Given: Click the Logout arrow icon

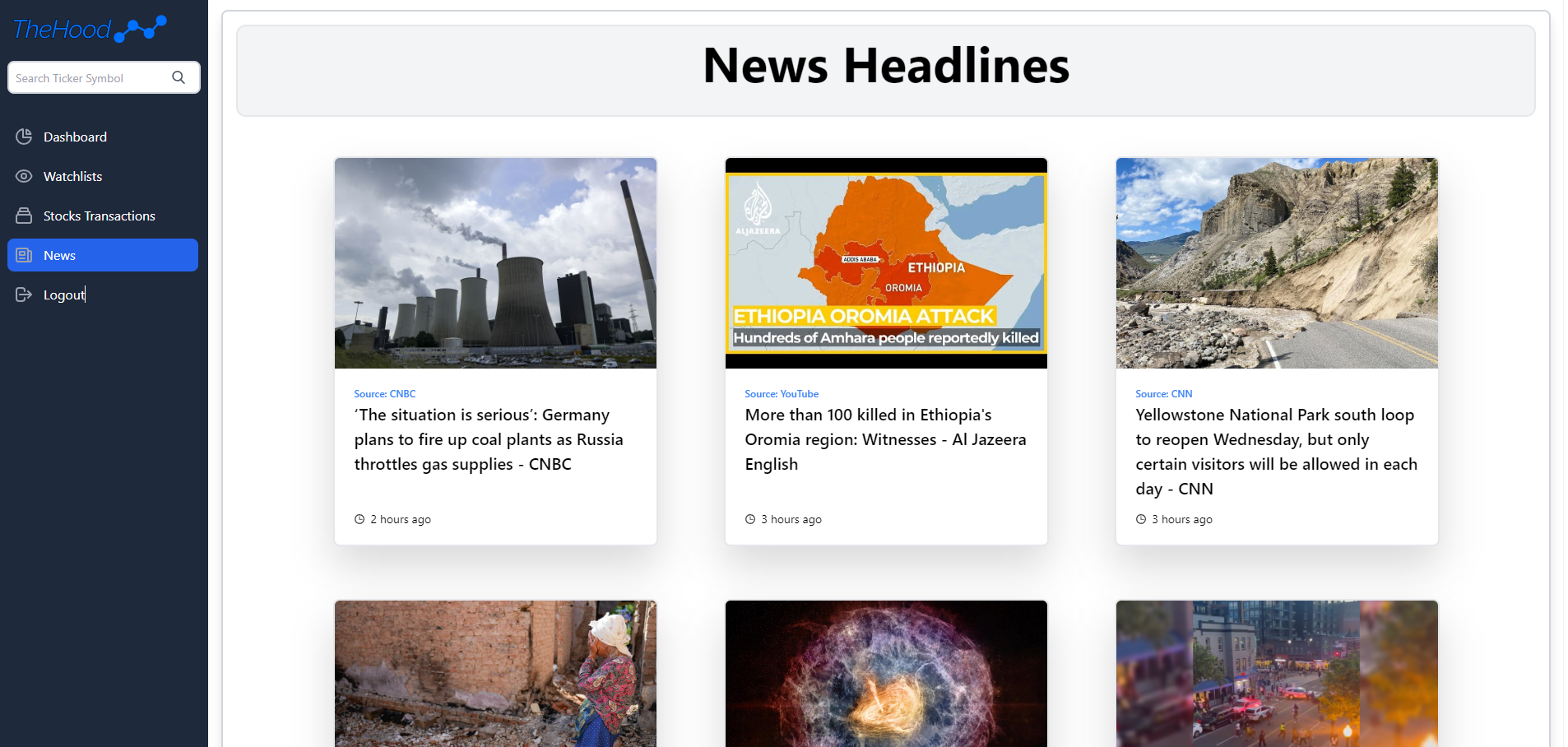Looking at the screenshot, I should point(24,295).
